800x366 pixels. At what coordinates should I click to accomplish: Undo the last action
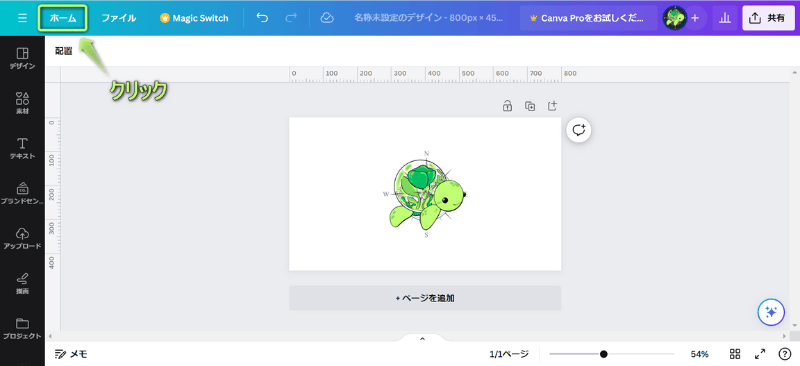(262, 18)
